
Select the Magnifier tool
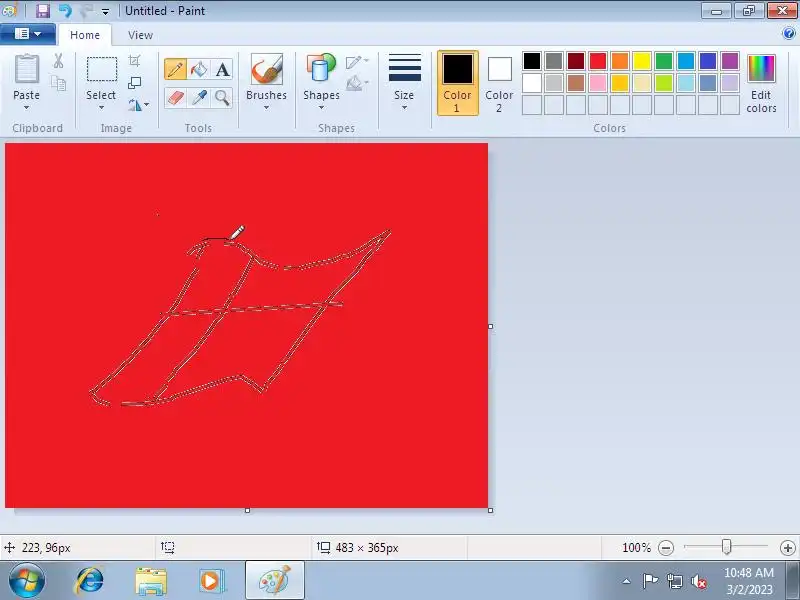(222, 97)
